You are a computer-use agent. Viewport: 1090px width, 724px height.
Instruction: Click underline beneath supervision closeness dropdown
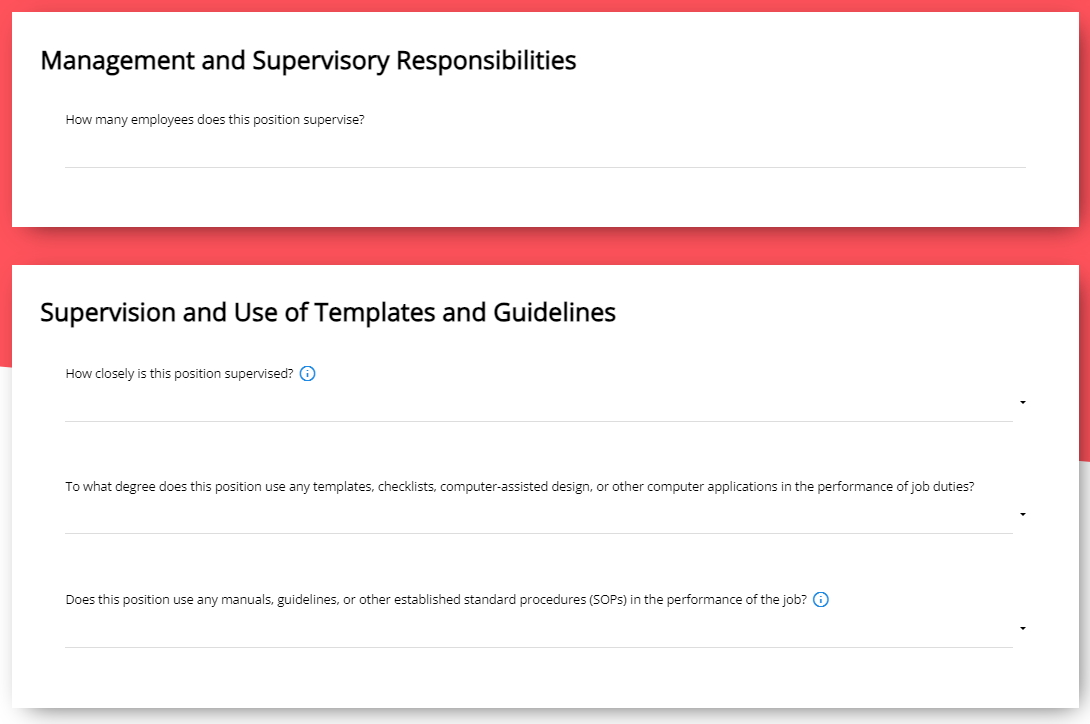coord(539,421)
